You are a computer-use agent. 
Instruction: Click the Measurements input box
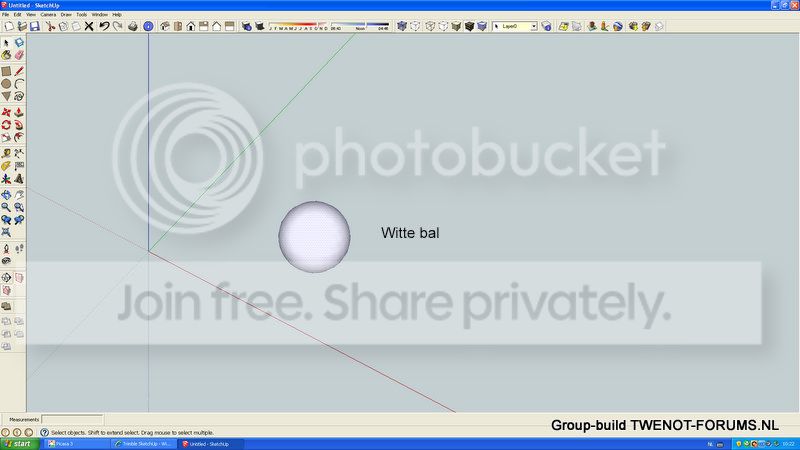point(72,419)
